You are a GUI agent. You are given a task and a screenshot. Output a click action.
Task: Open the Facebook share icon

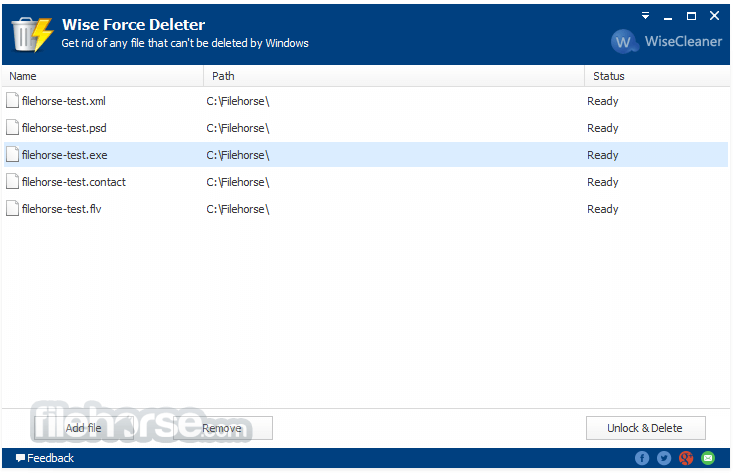[642, 458]
